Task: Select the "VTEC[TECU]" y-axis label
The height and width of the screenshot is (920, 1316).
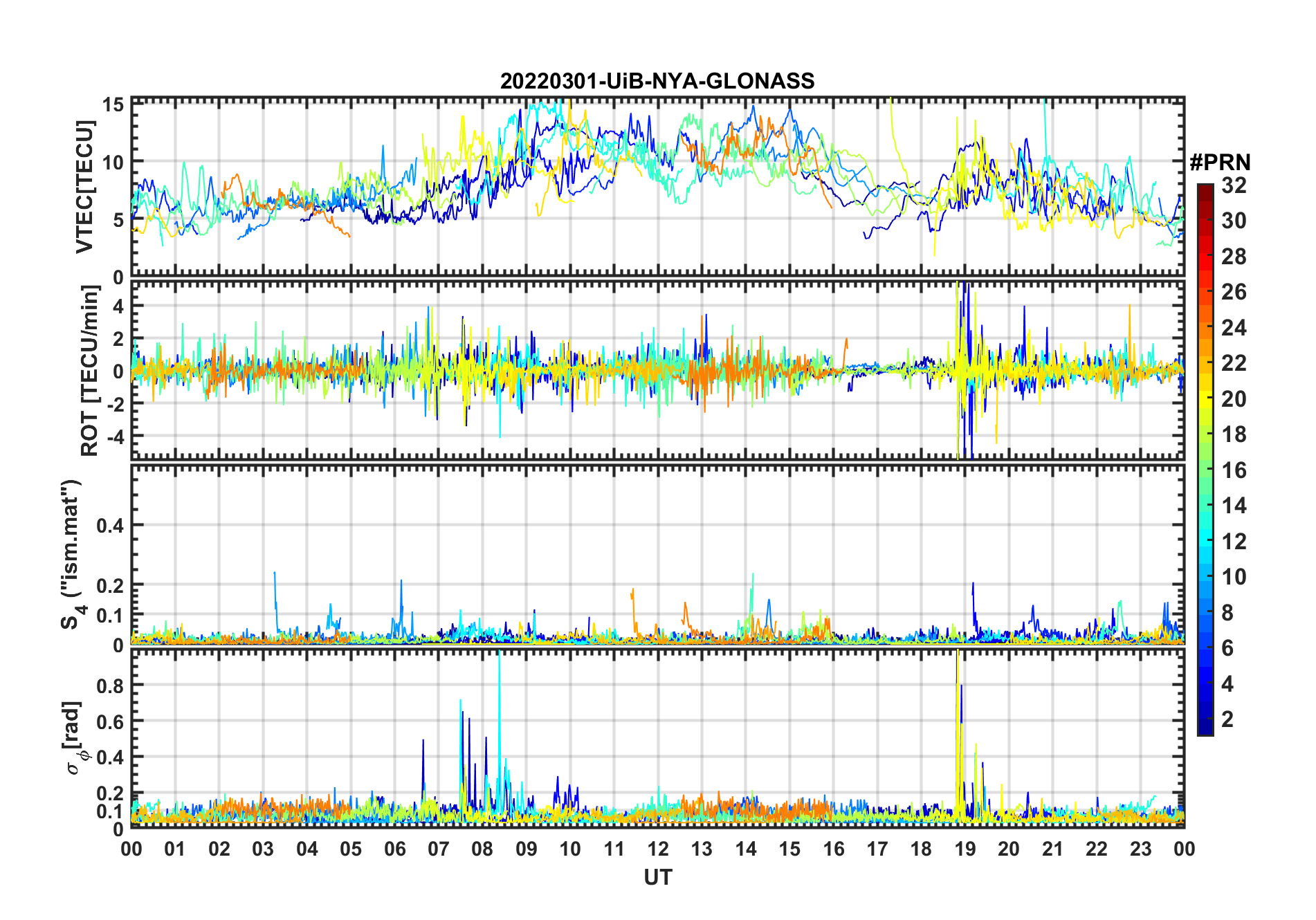Action: click(x=84, y=187)
